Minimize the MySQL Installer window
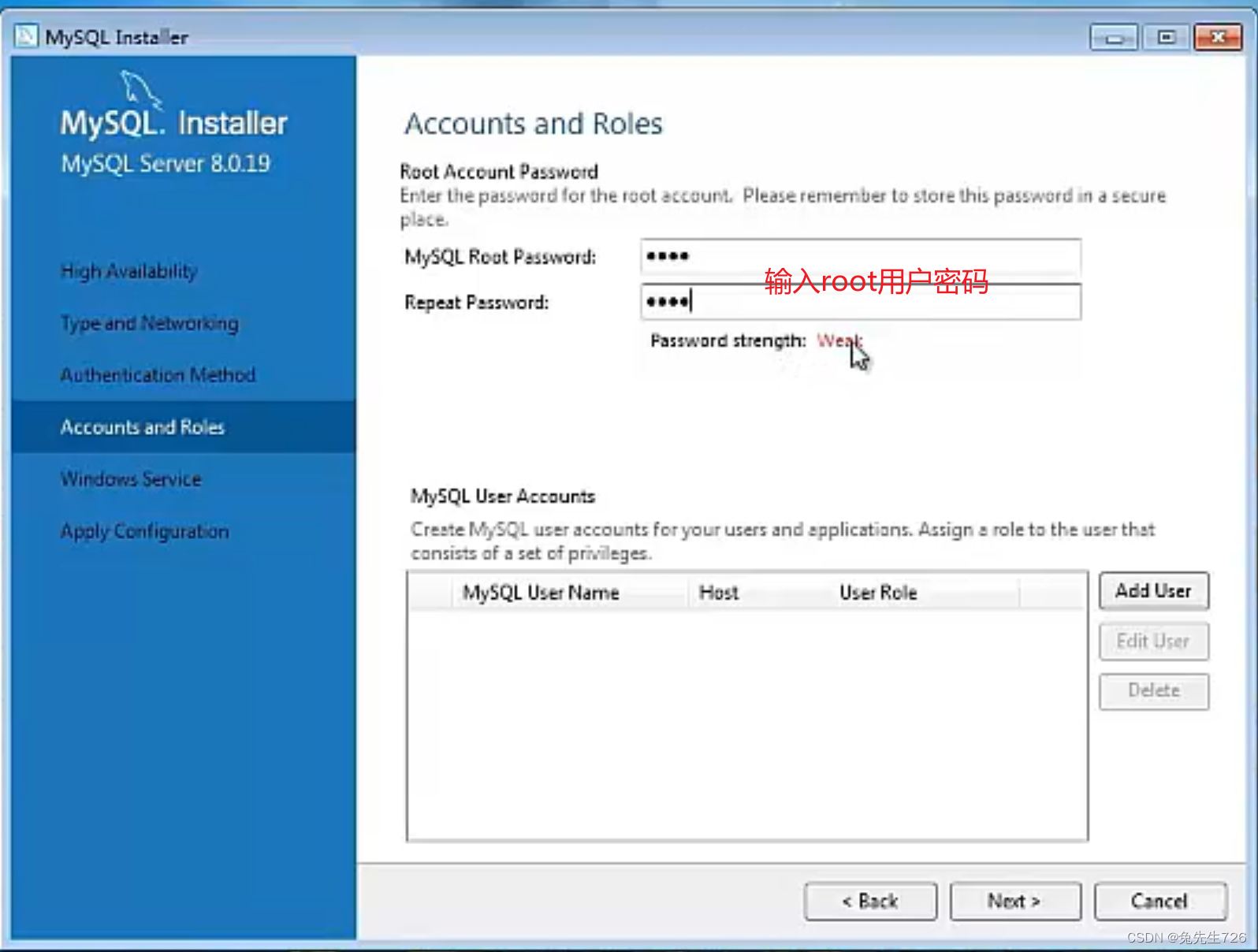1258x952 pixels. coord(1114,37)
